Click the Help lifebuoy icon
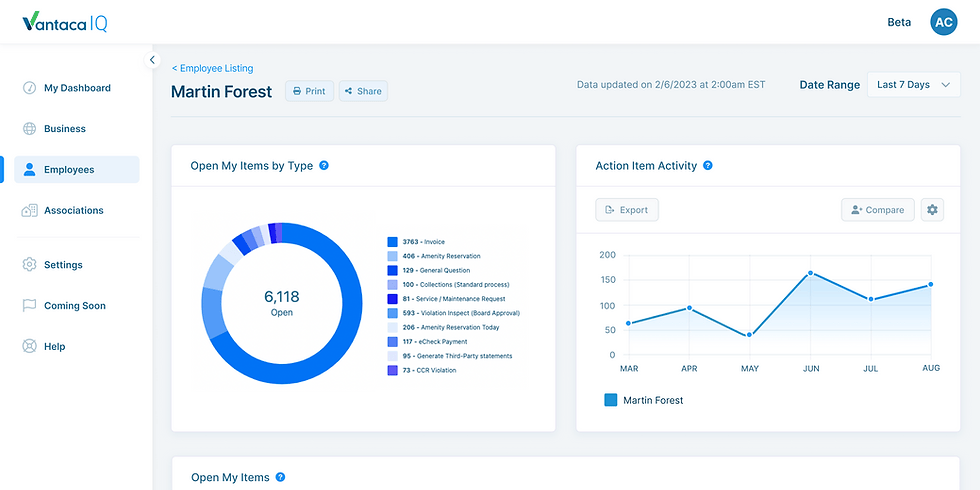This screenshot has height=490, width=980. (x=29, y=346)
